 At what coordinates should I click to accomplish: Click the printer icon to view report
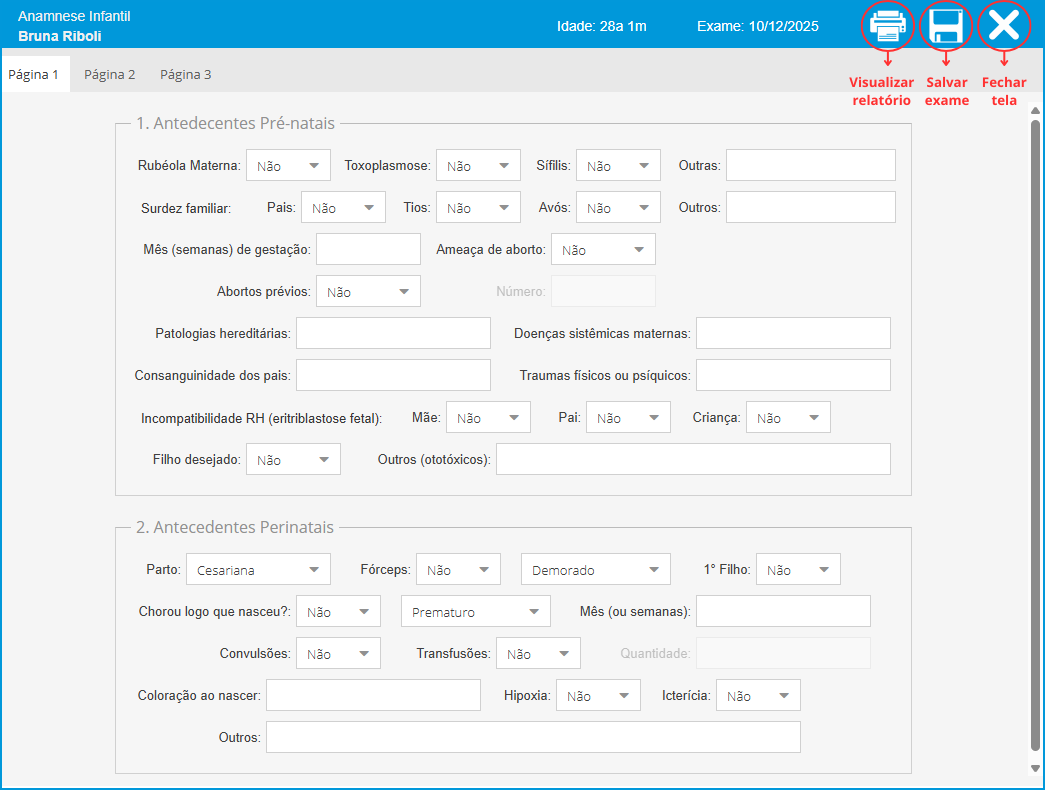[888, 26]
